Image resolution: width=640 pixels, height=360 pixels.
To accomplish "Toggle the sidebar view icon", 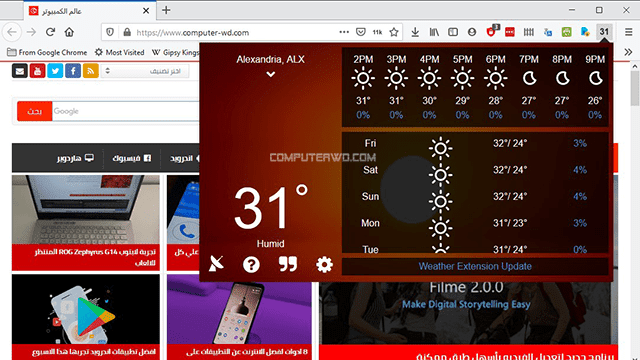I will [x=453, y=32].
